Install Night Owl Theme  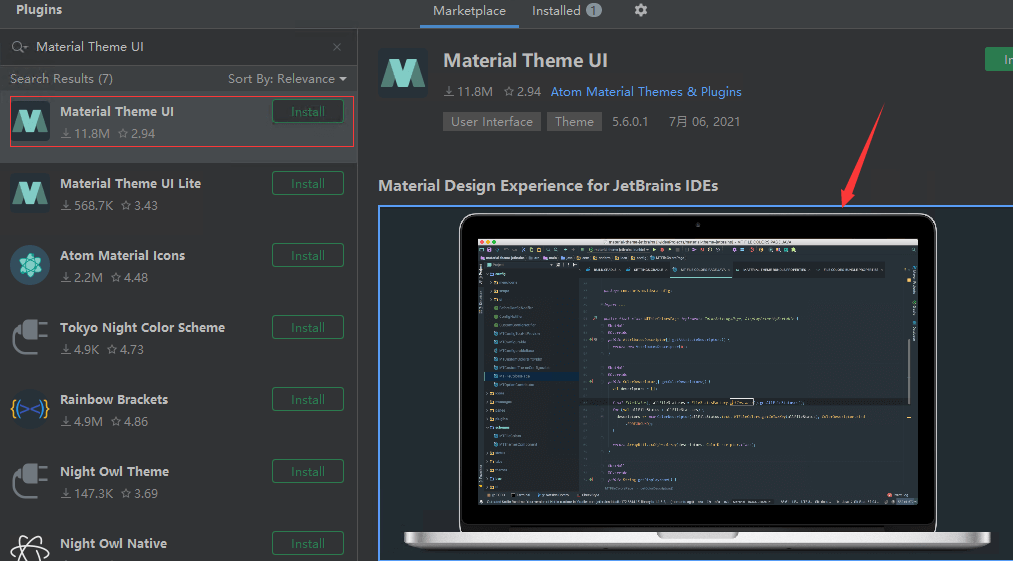(308, 472)
